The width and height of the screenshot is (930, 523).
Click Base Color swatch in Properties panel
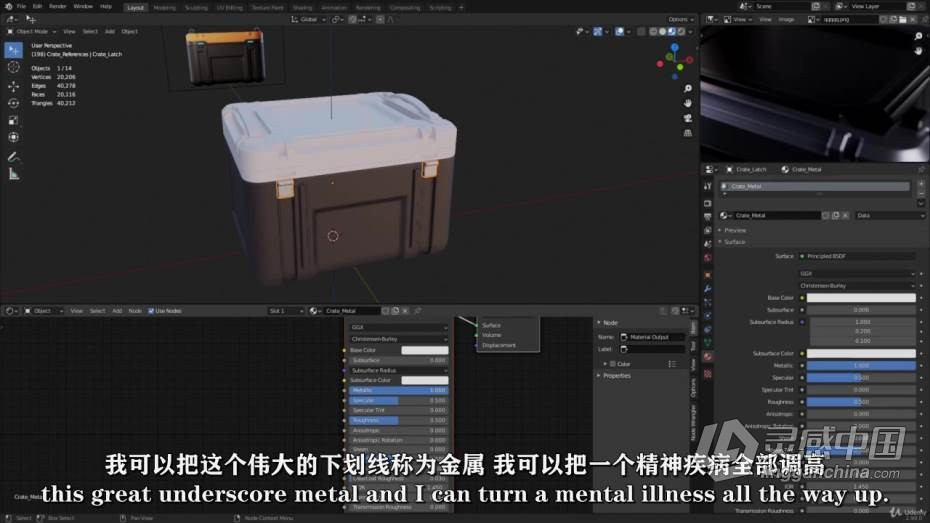pyautogui.click(x=861, y=298)
